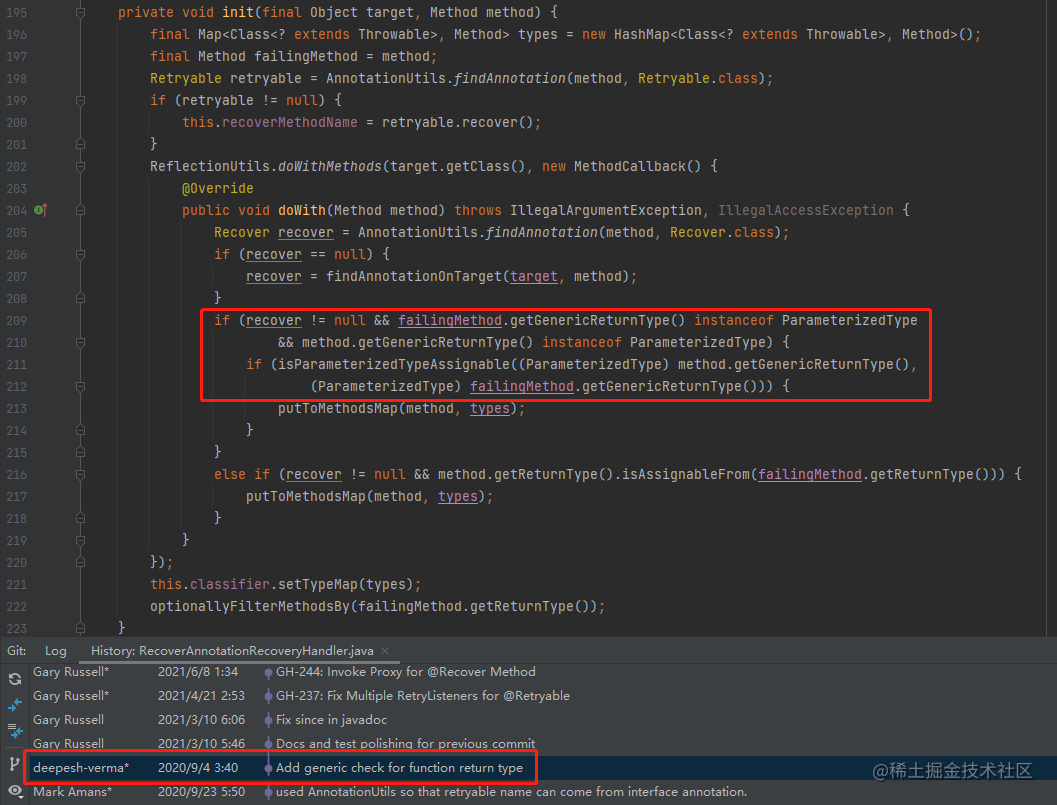Select the used AnnotationUtils commit by Mark Amans
This screenshot has height=805, width=1057.
pyautogui.click(x=511, y=792)
